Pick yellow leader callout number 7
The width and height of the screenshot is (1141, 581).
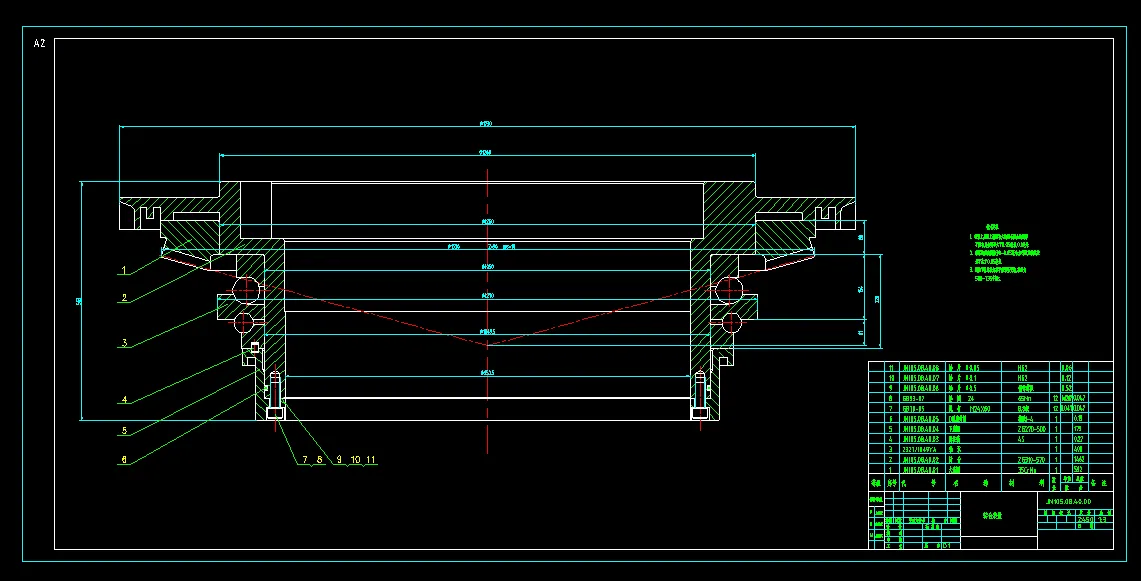[x=305, y=459]
